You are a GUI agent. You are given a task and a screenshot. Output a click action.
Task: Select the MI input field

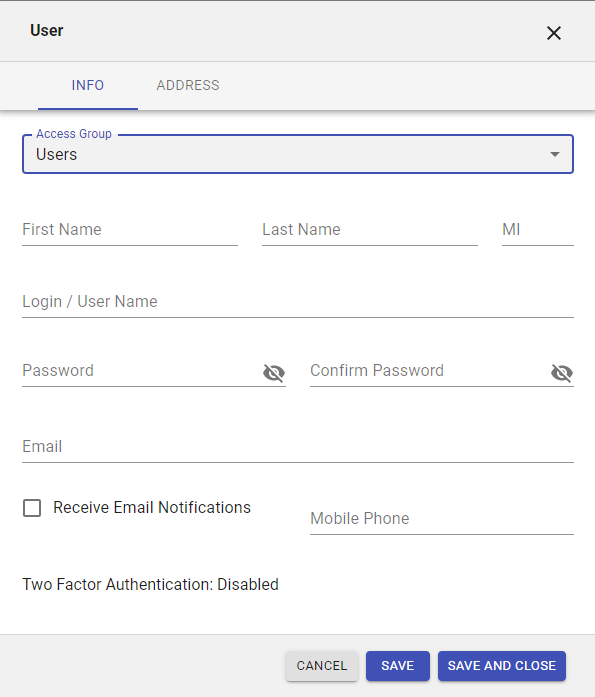tap(538, 230)
